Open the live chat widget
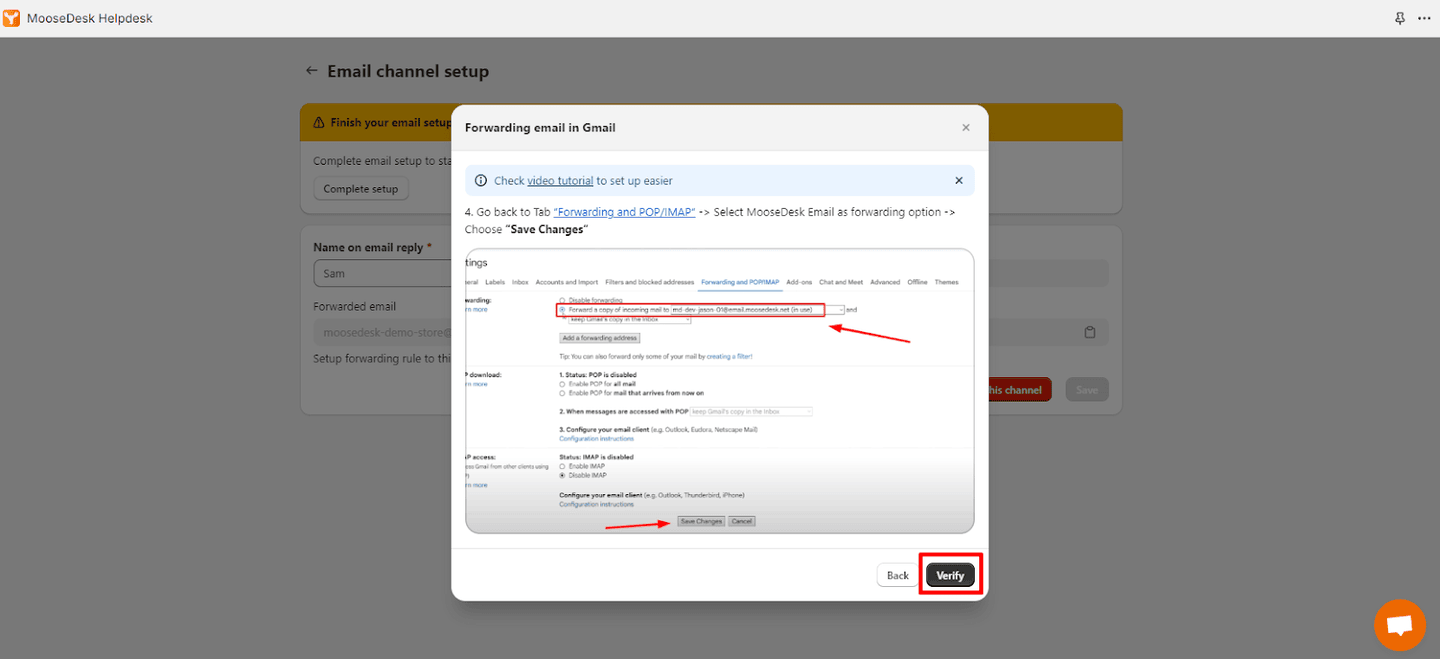1440x659 pixels. (1399, 625)
